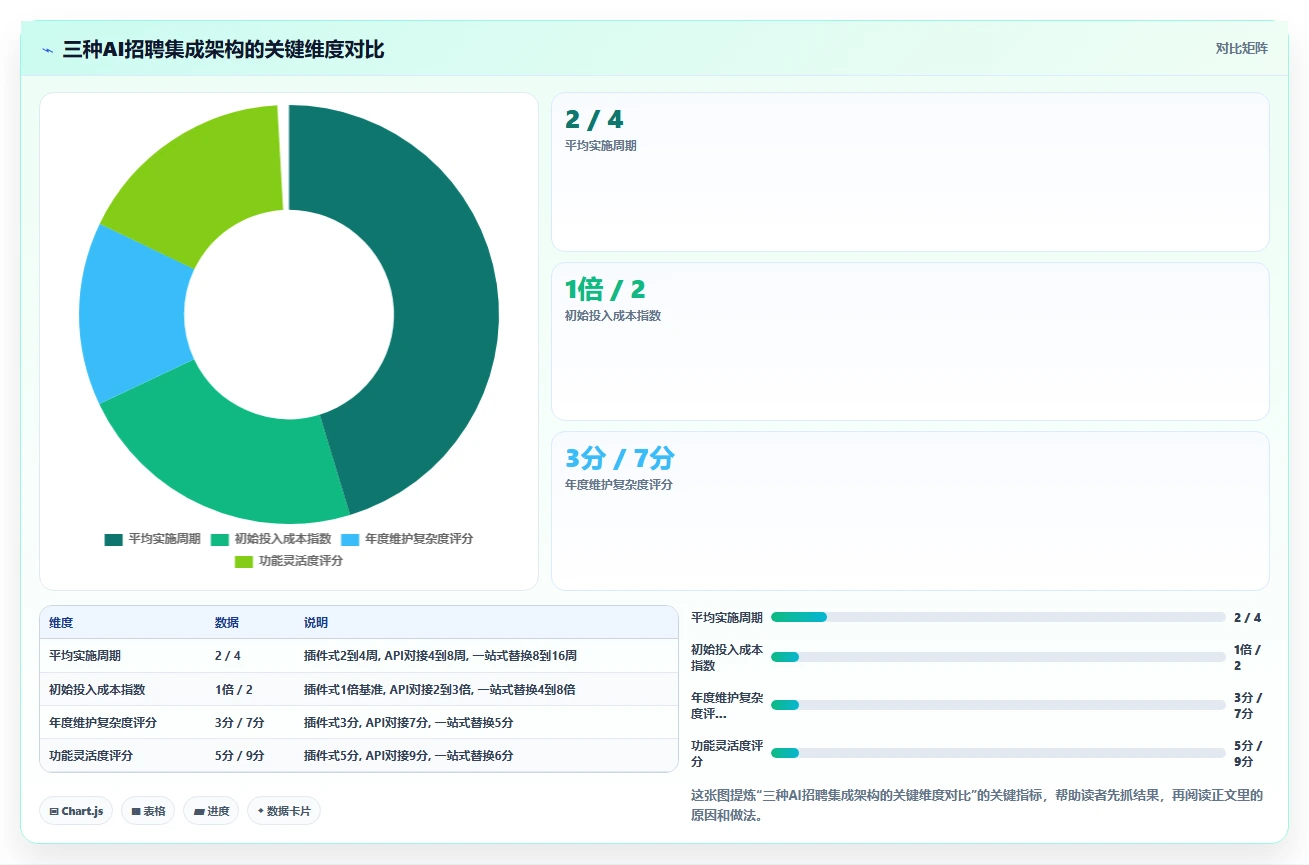Click the 数据卡片 tag chip
The height and width of the screenshot is (865, 1309).
tap(284, 811)
